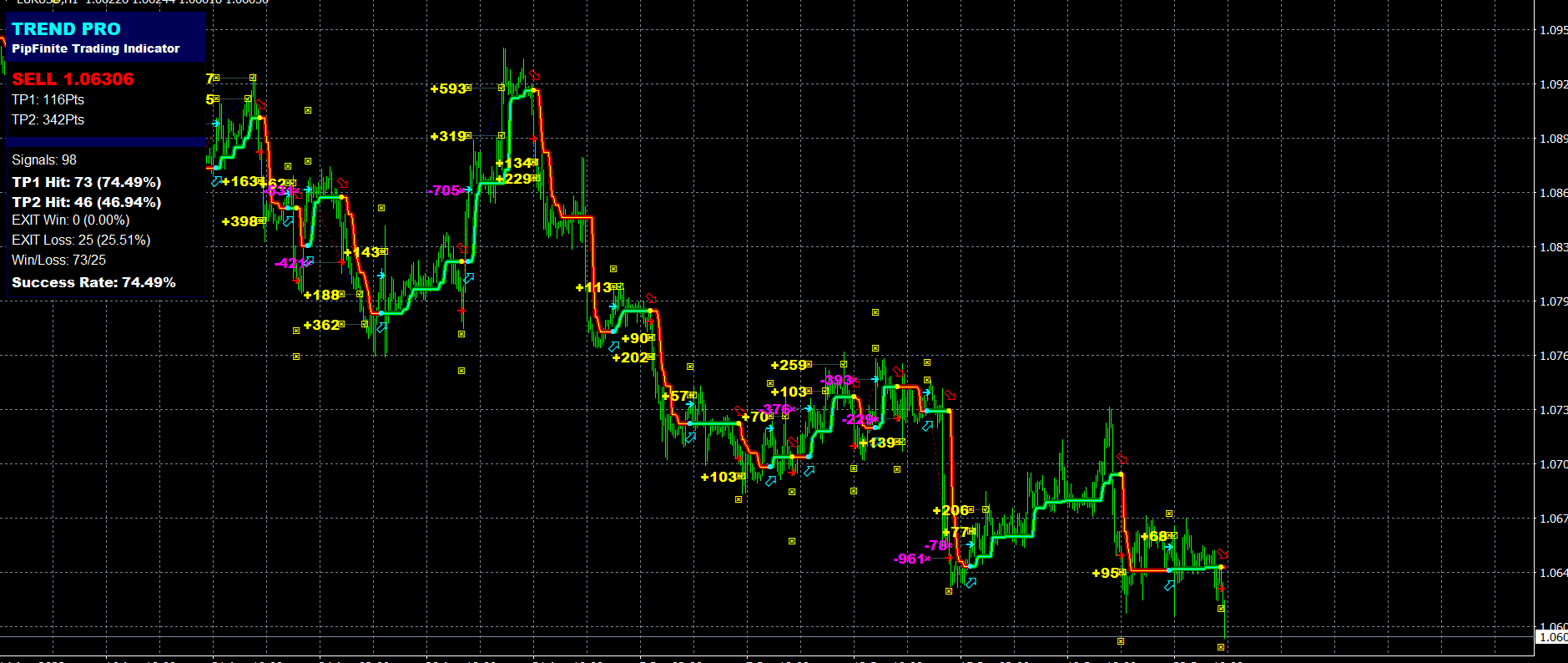1568x663 pixels.
Task: Click the Win/Loss: 73/25 row
Action: (x=58, y=260)
